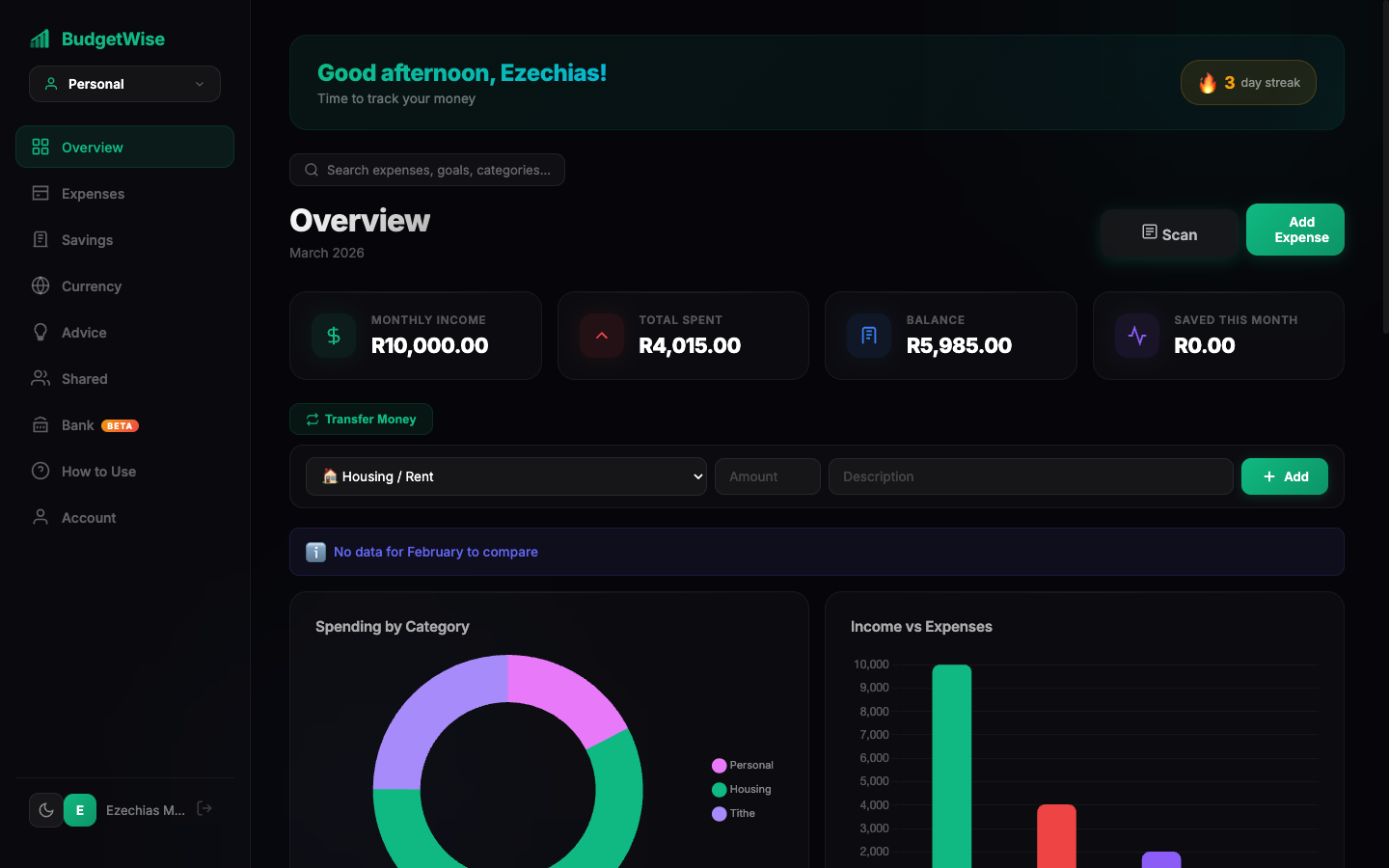Click the Description input field

point(1031,476)
